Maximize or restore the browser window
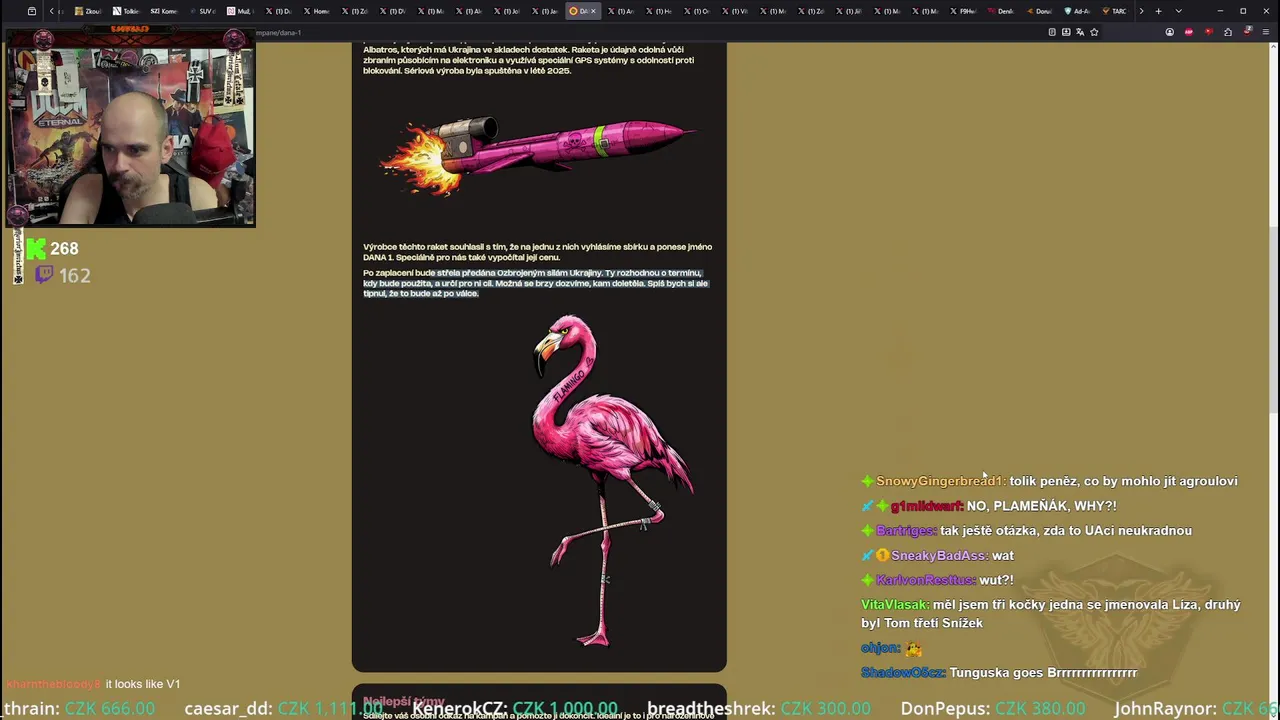Screen dimensions: 1280x720 [1243, 11]
